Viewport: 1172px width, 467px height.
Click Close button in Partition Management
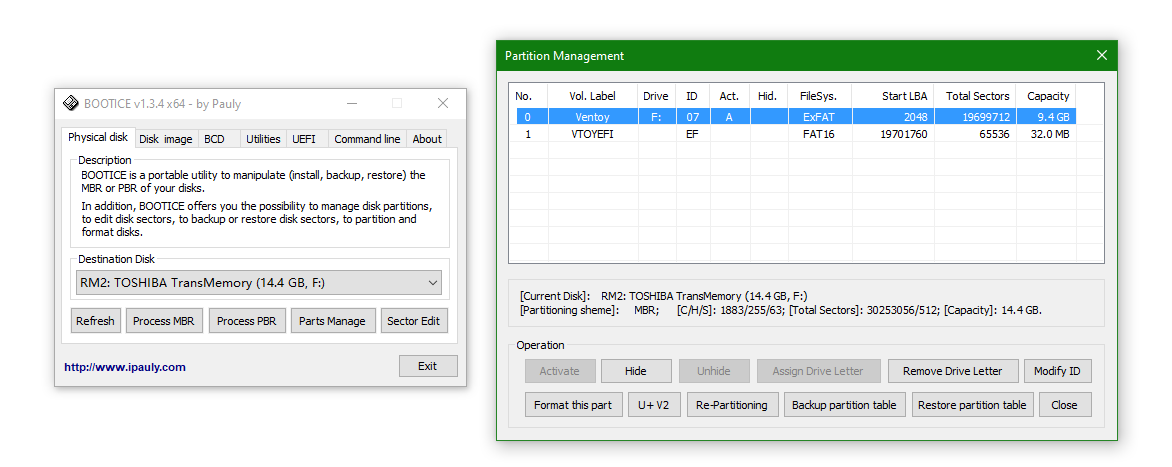(x=1064, y=404)
